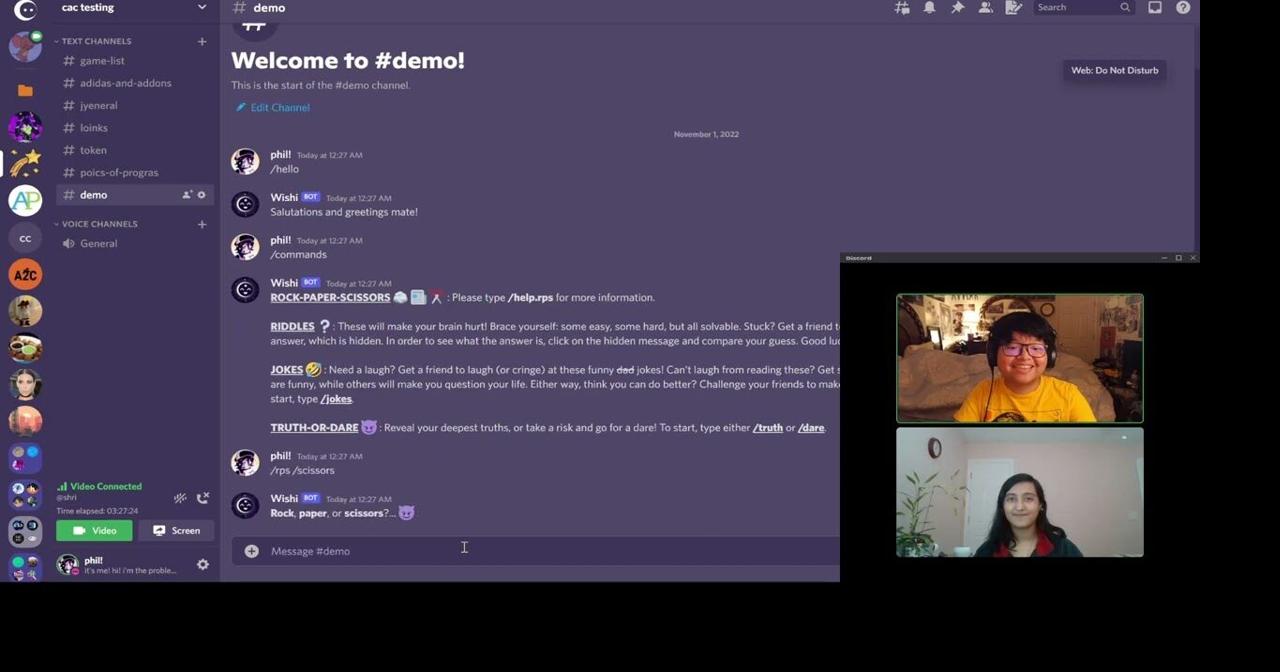
Task: Click Wishi avatar beside Rock, paper message
Action: click(245, 505)
